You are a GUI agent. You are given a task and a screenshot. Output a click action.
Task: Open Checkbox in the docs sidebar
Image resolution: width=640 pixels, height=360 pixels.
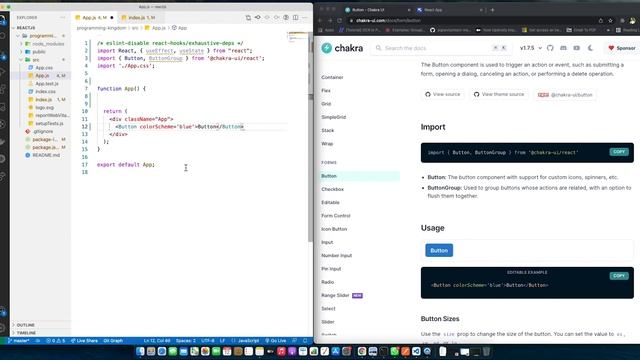[x=332, y=189]
